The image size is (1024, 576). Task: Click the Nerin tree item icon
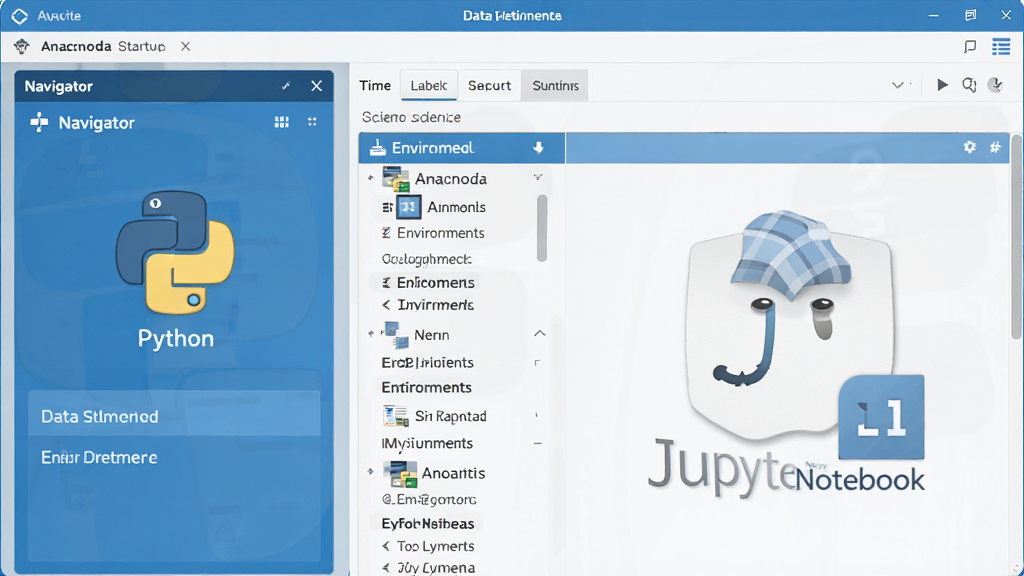pyautogui.click(x=396, y=335)
